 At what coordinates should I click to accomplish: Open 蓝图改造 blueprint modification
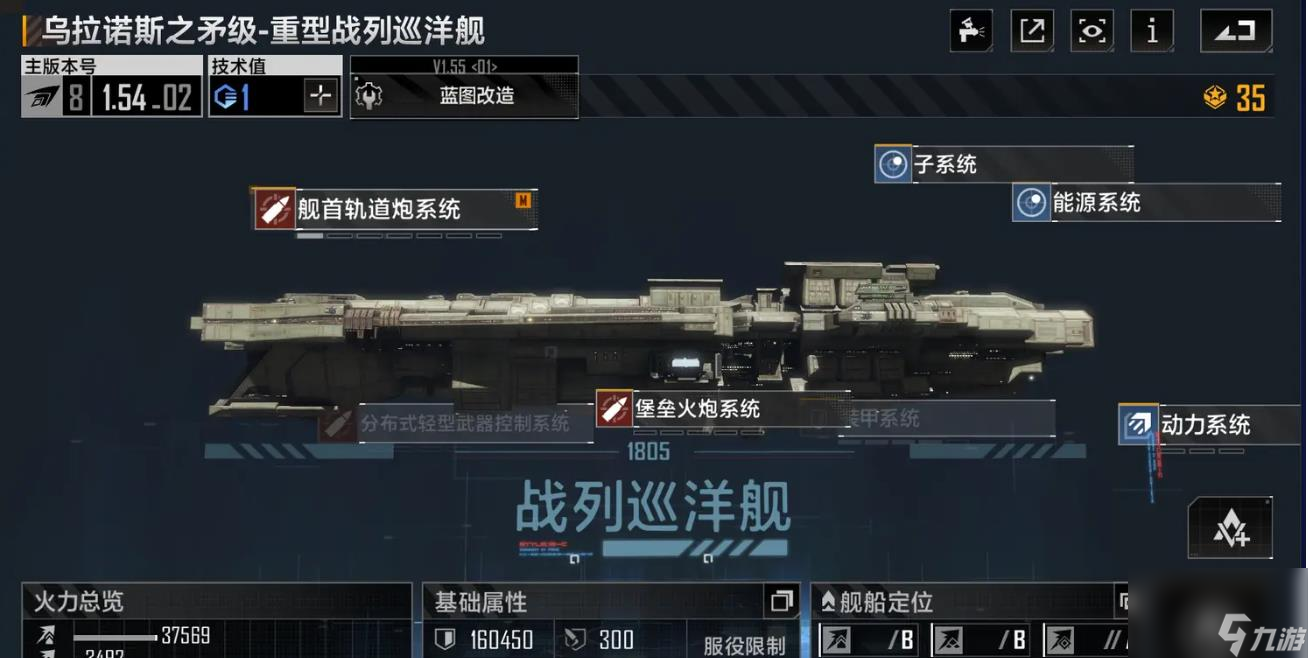click(x=464, y=96)
